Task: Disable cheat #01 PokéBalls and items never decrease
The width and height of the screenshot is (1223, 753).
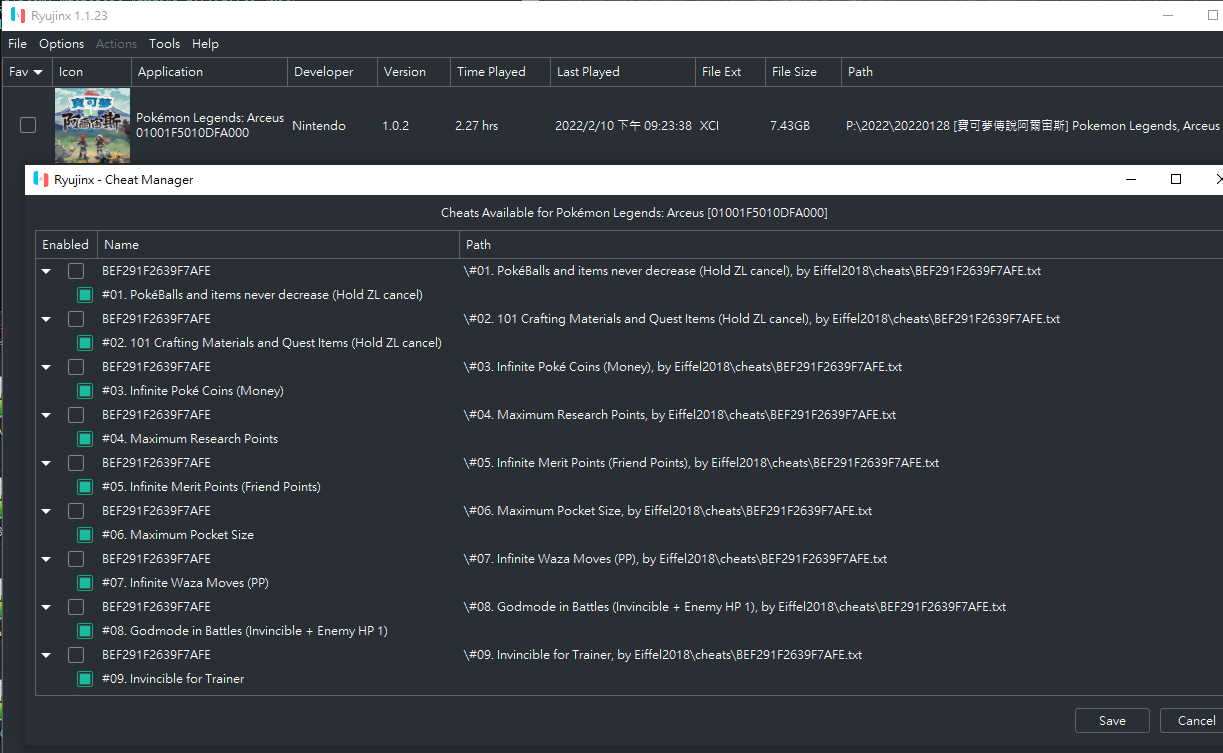Action: click(x=85, y=295)
